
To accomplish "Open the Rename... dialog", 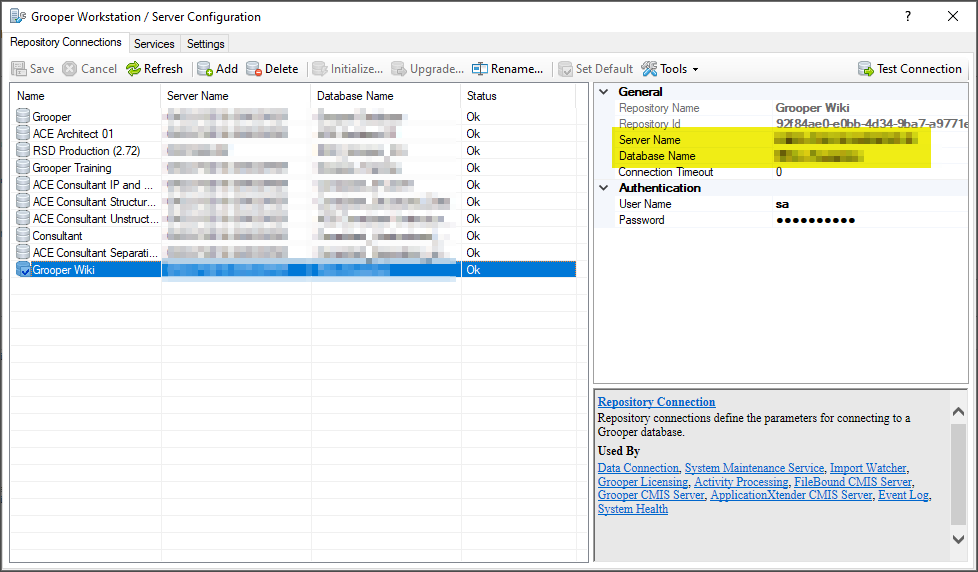I will point(507,69).
